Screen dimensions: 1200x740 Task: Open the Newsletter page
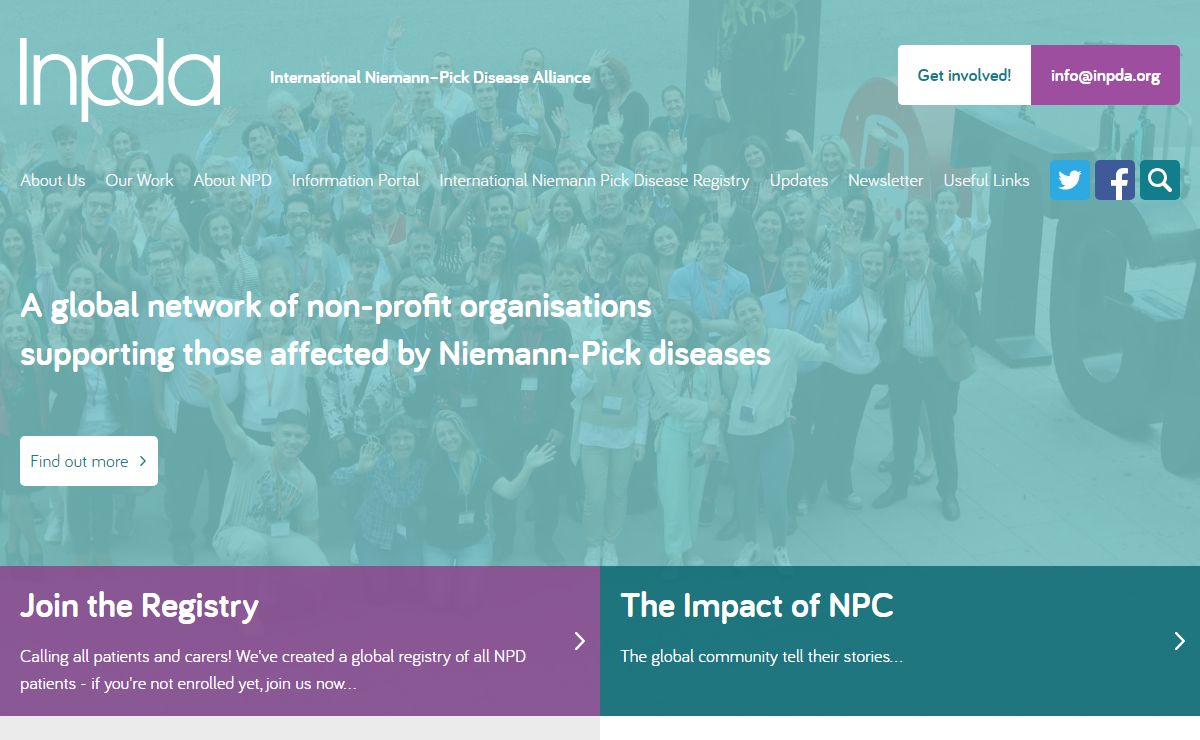click(x=885, y=180)
